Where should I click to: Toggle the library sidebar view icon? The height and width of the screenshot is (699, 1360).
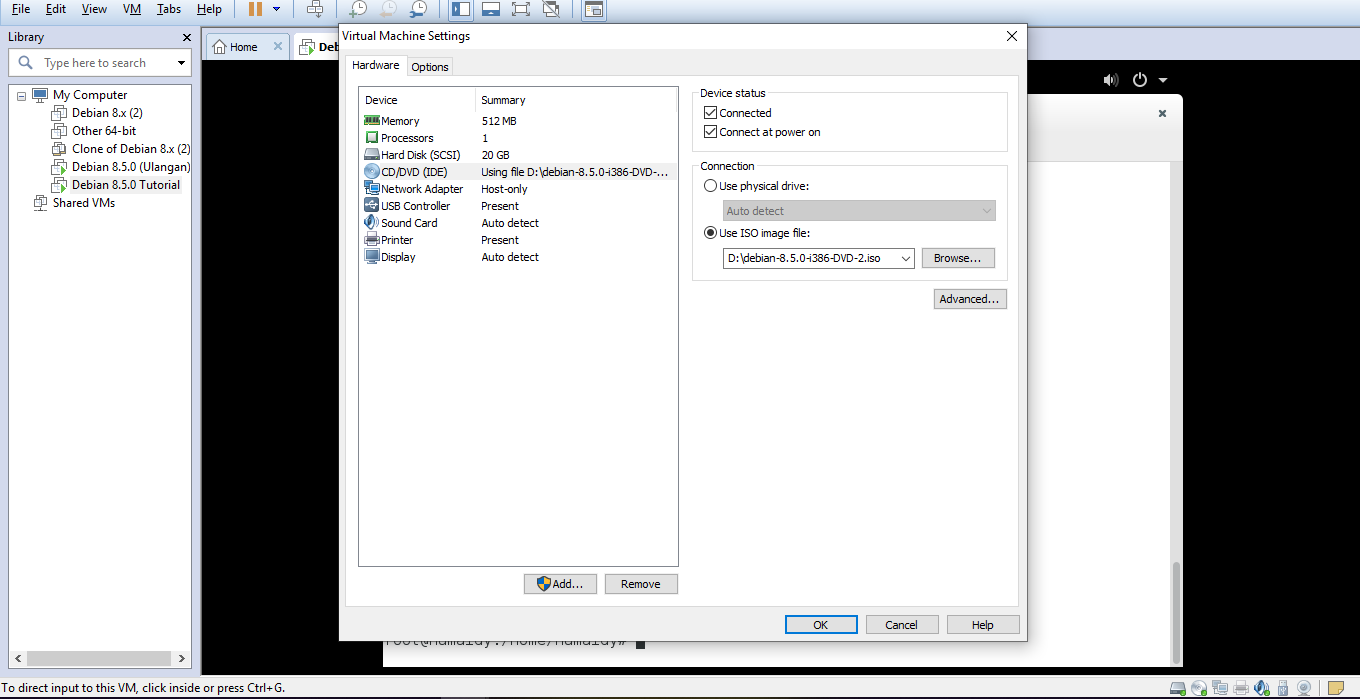pos(460,10)
